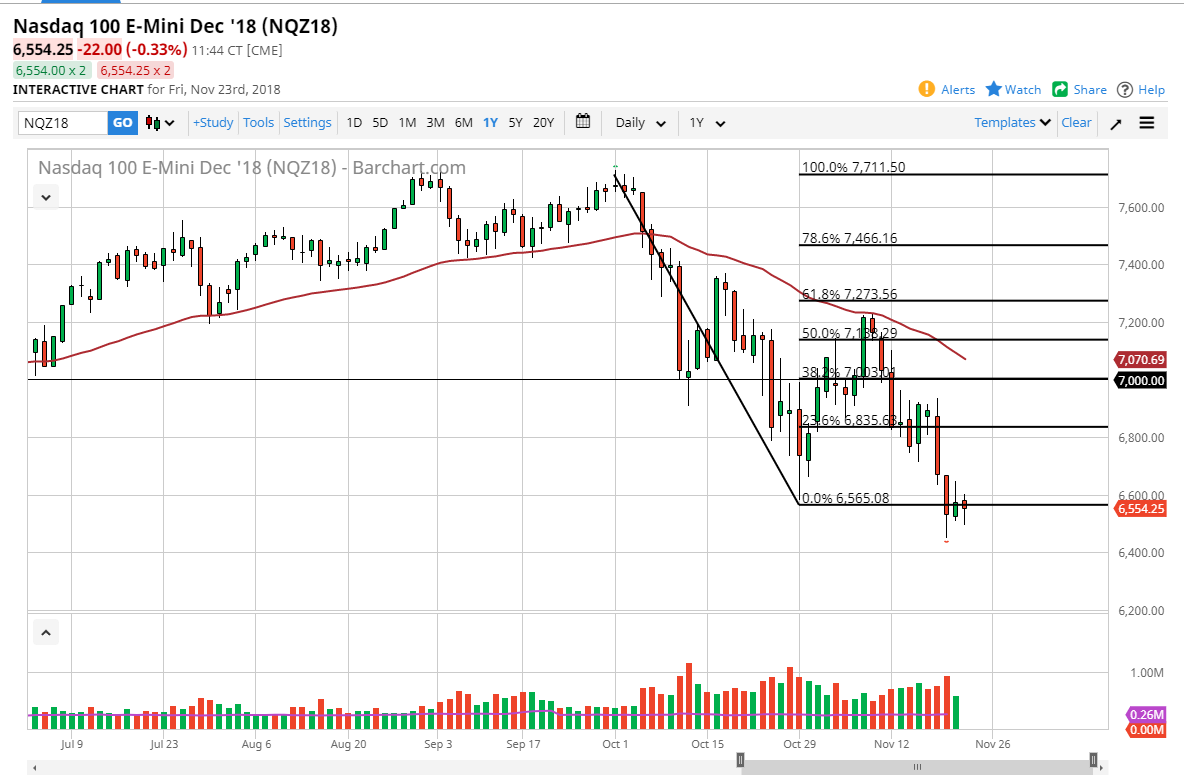Click the Share icon
1184x782 pixels.
tap(1058, 89)
